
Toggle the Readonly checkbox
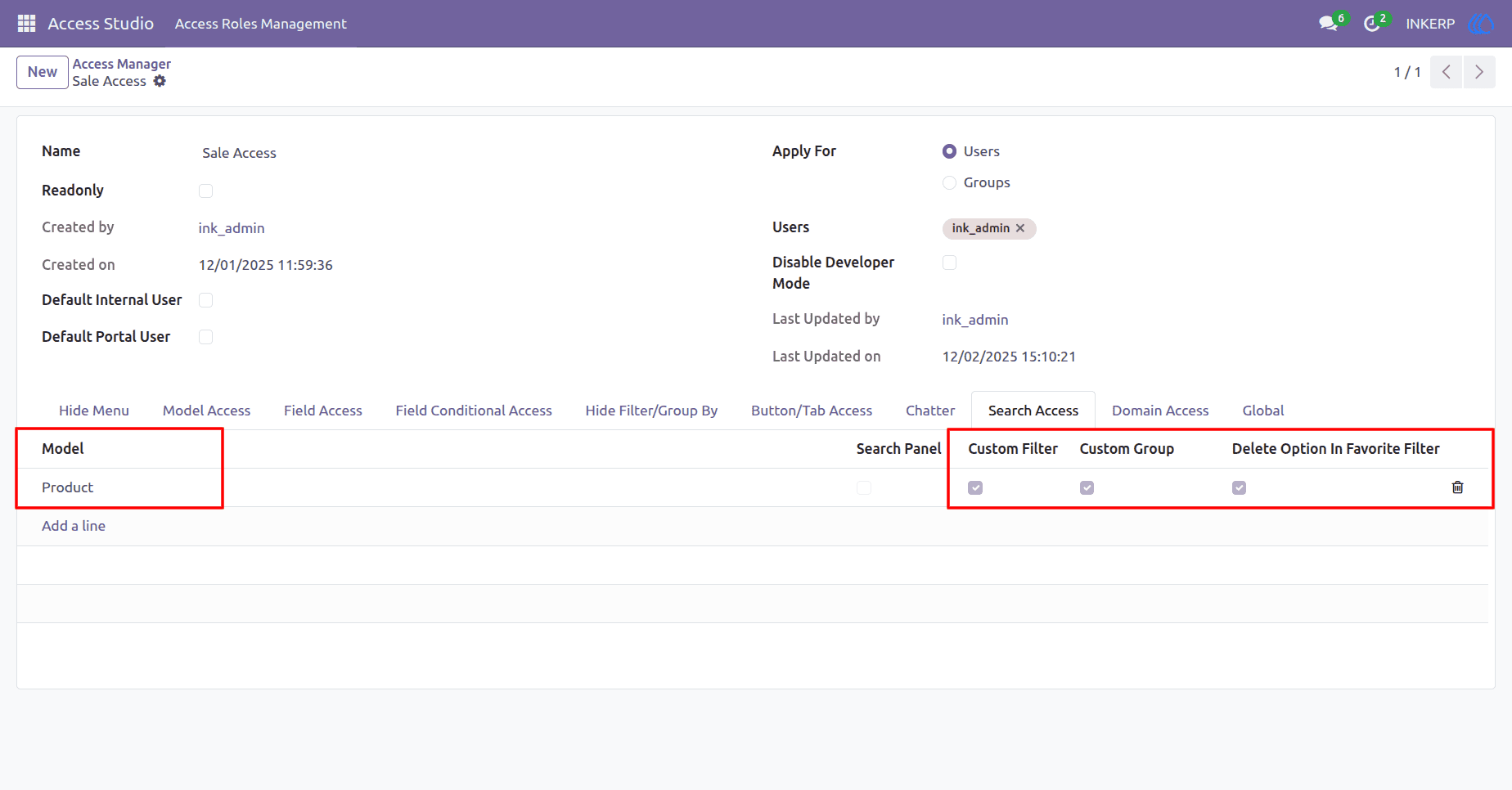pyautogui.click(x=205, y=191)
